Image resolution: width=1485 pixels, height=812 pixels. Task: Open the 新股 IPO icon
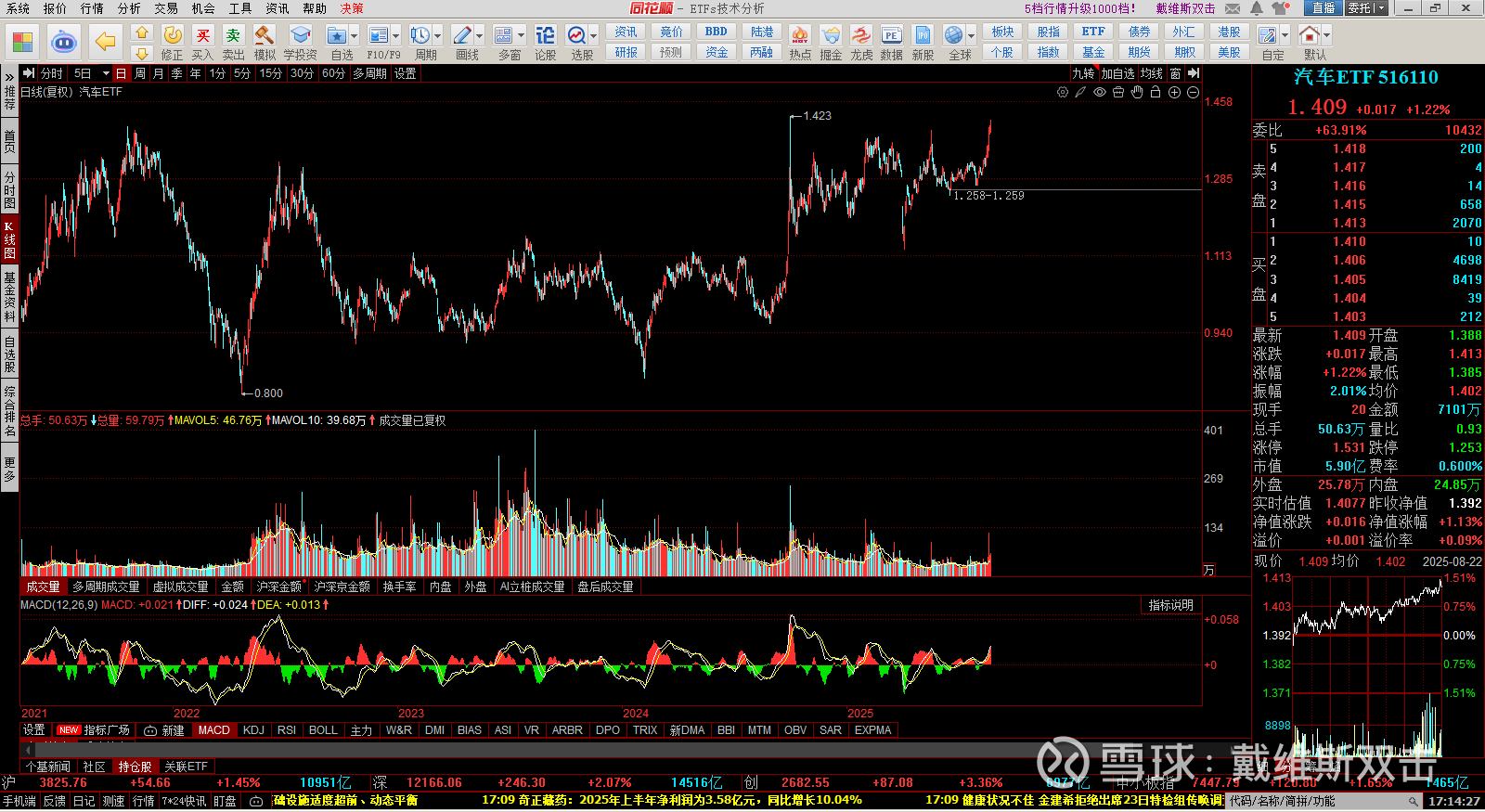point(923,43)
